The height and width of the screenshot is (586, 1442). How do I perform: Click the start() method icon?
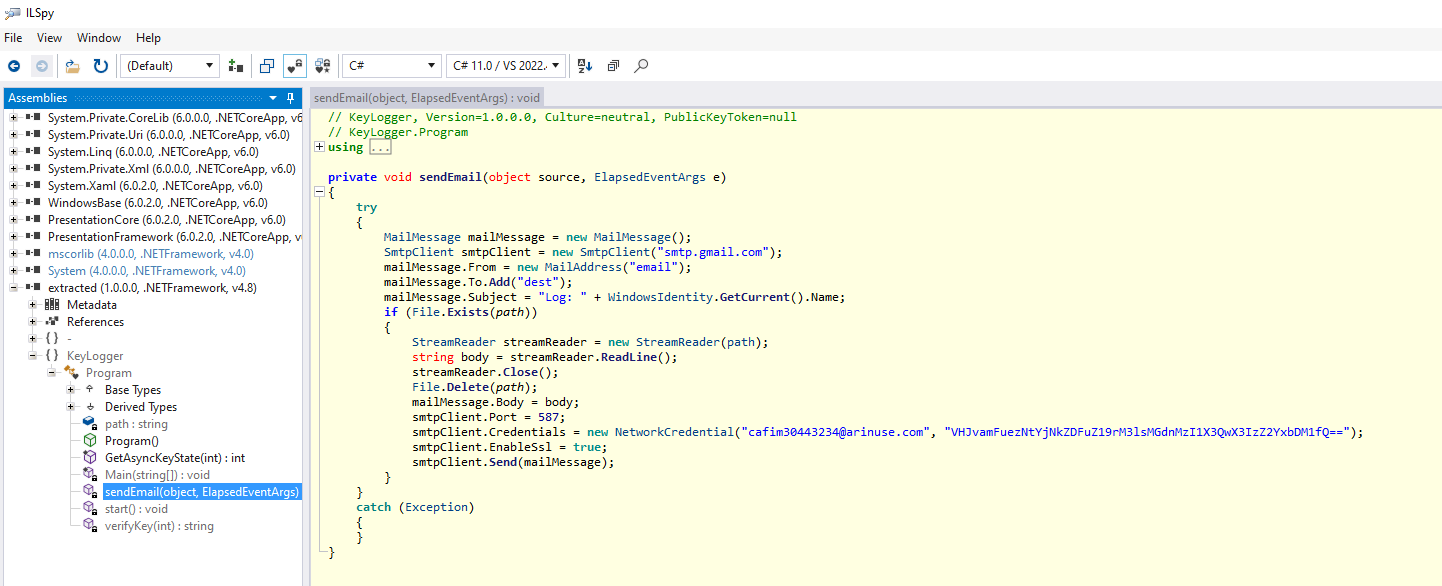90,509
